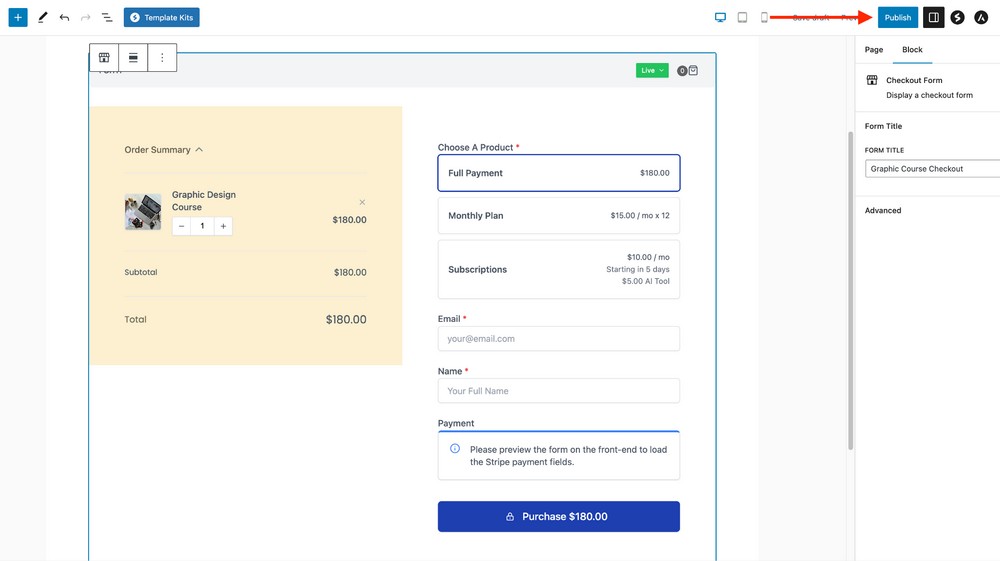Switch to mobile preview

pos(764,17)
